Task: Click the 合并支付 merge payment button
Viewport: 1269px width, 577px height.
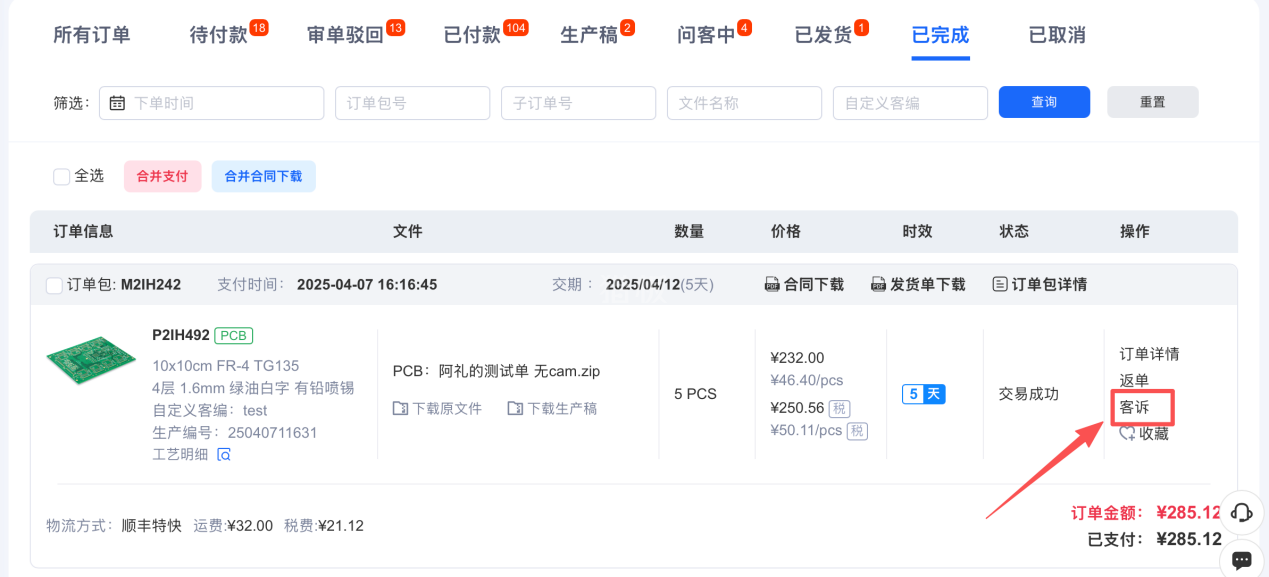Action: (x=161, y=176)
